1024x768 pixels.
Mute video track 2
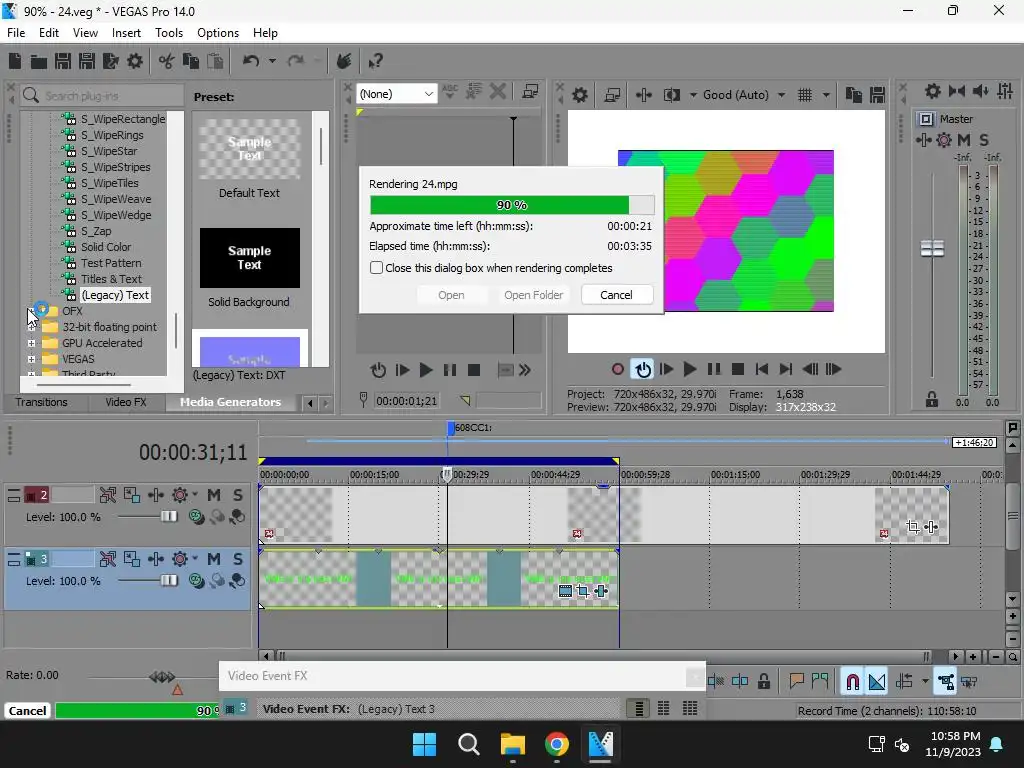coord(214,495)
